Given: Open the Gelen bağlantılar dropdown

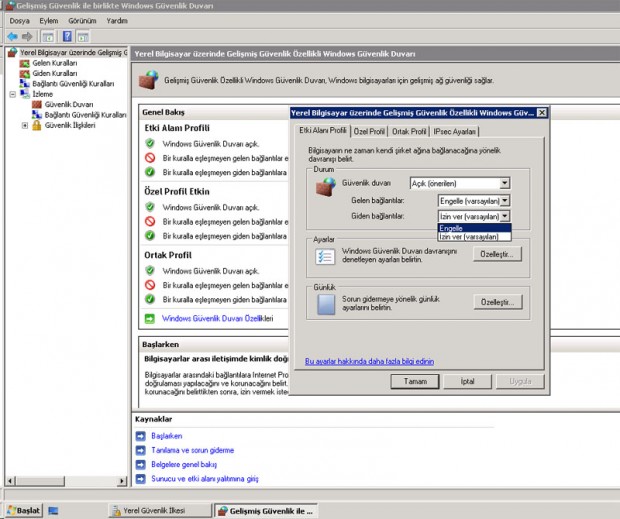Looking at the screenshot, I should pyautogui.click(x=474, y=201).
